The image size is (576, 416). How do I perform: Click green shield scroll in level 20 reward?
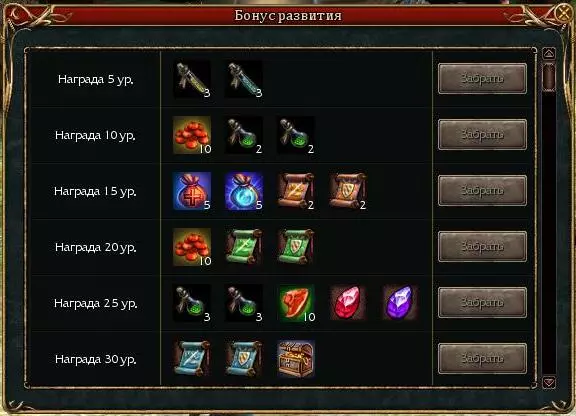click(296, 247)
